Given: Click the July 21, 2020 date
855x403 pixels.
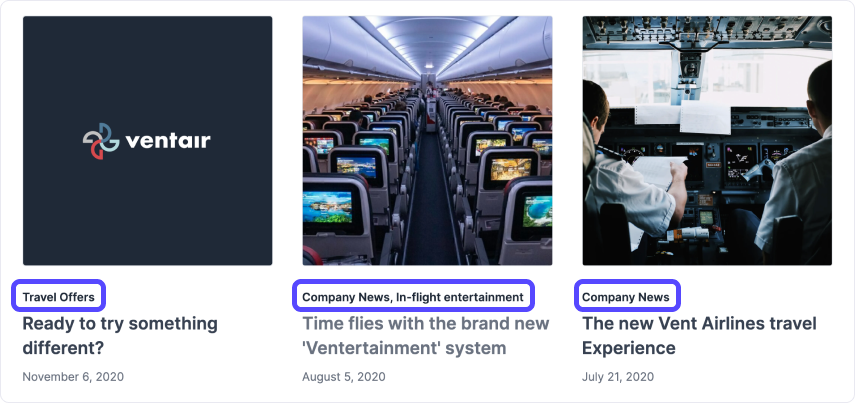Looking at the screenshot, I should (x=618, y=377).
